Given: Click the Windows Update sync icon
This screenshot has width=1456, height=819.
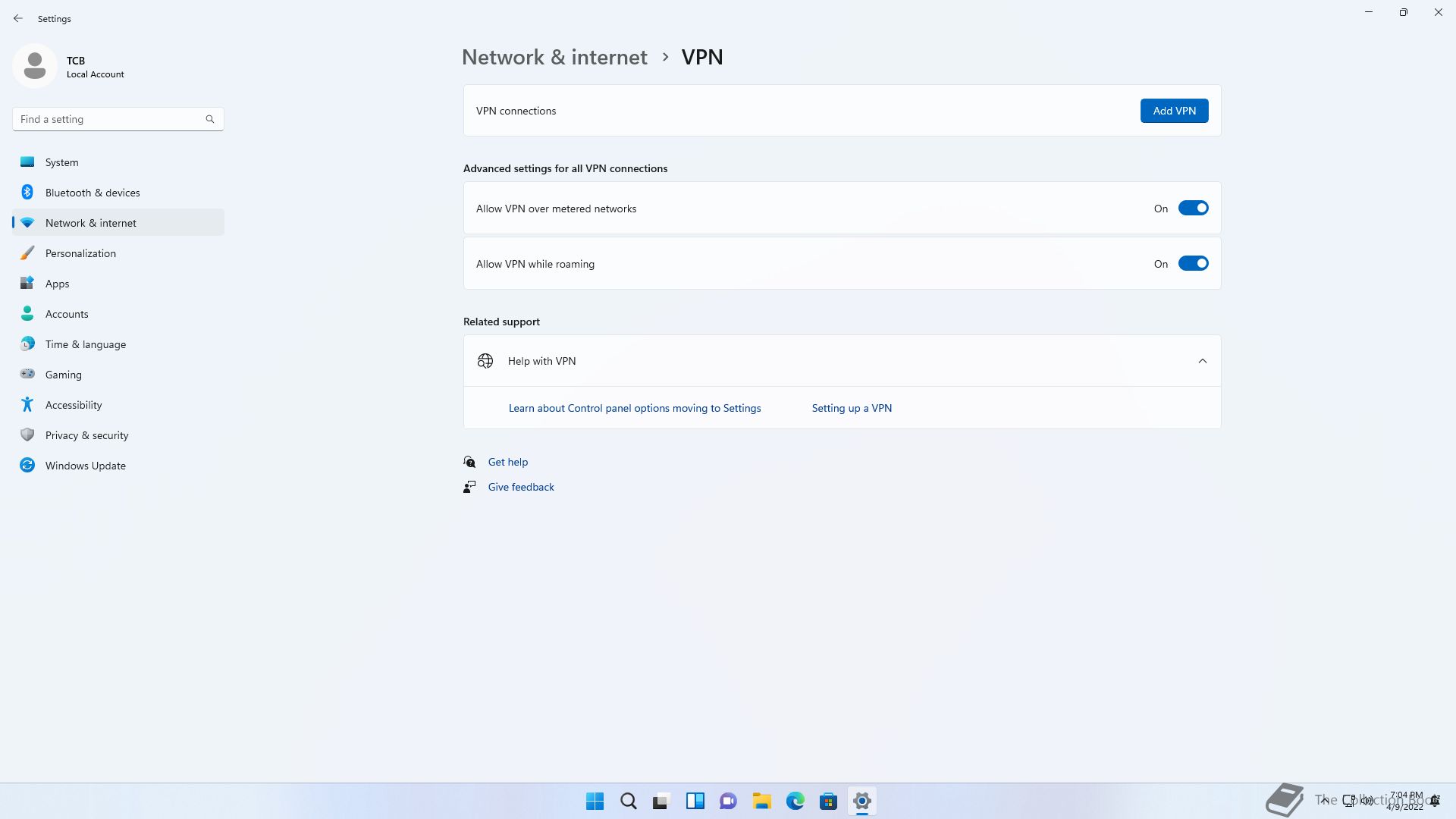Looking at the screenshot, I should [27, 466].
